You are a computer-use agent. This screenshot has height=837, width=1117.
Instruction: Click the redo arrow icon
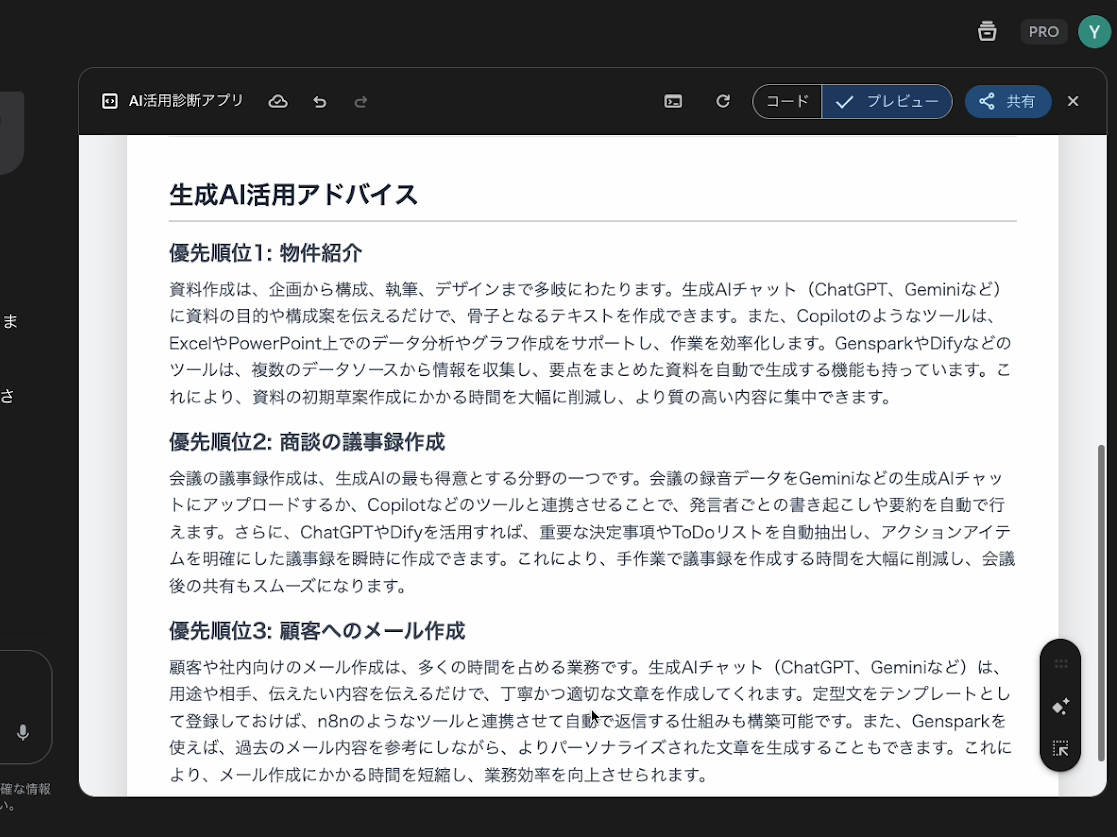[361, 101]
